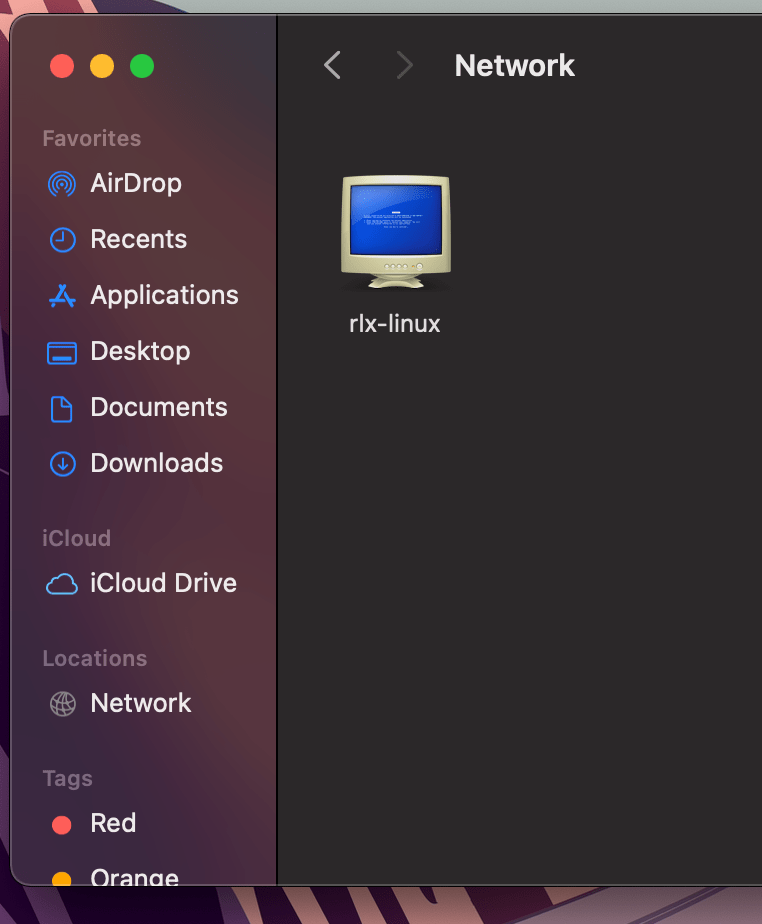Click the Network globe icon
762x924 pixels.
tap(62, 704)
